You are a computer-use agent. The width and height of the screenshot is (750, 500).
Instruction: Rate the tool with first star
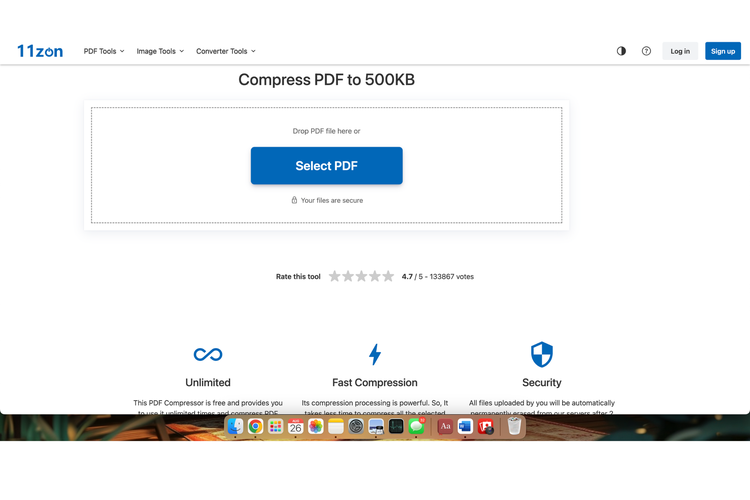pyautogui.click(x=335, y=276)
